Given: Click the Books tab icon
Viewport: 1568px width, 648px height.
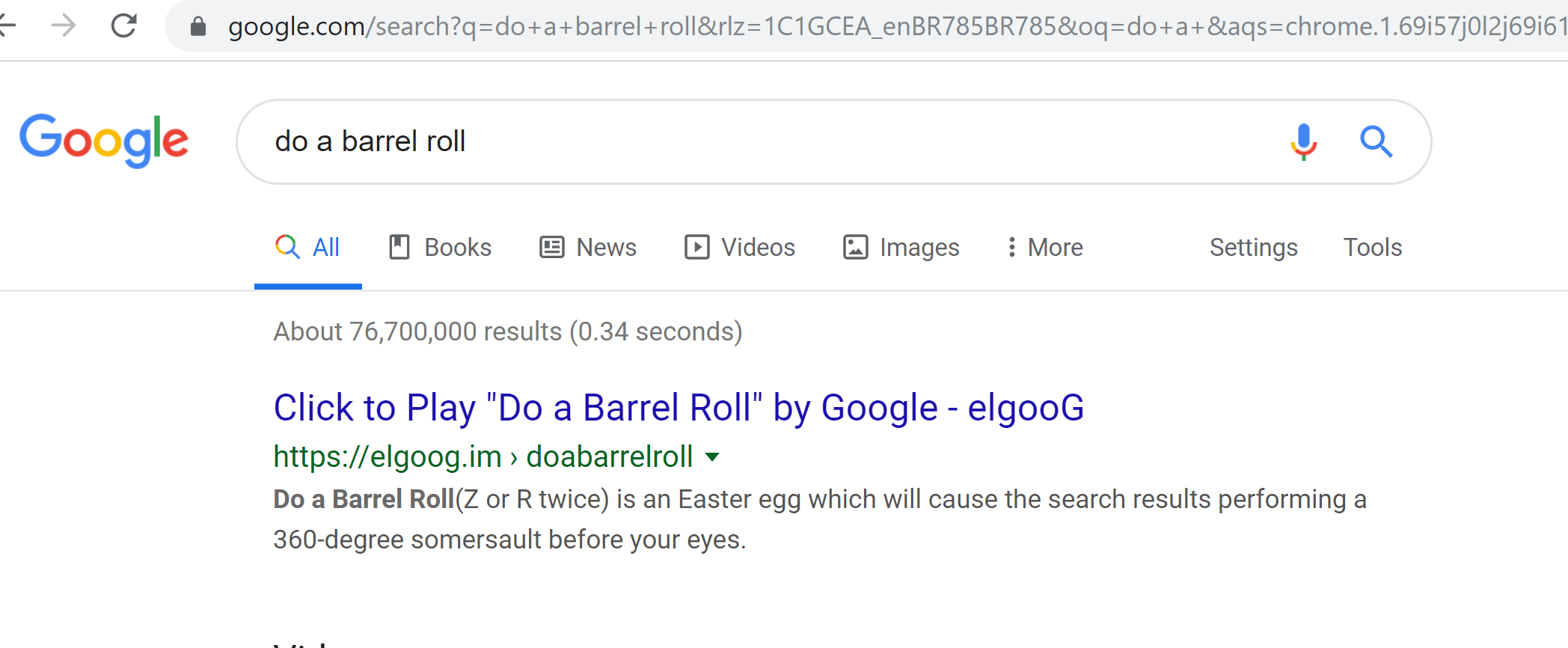Looking at the screenshot, I should [x=399, y=247].
